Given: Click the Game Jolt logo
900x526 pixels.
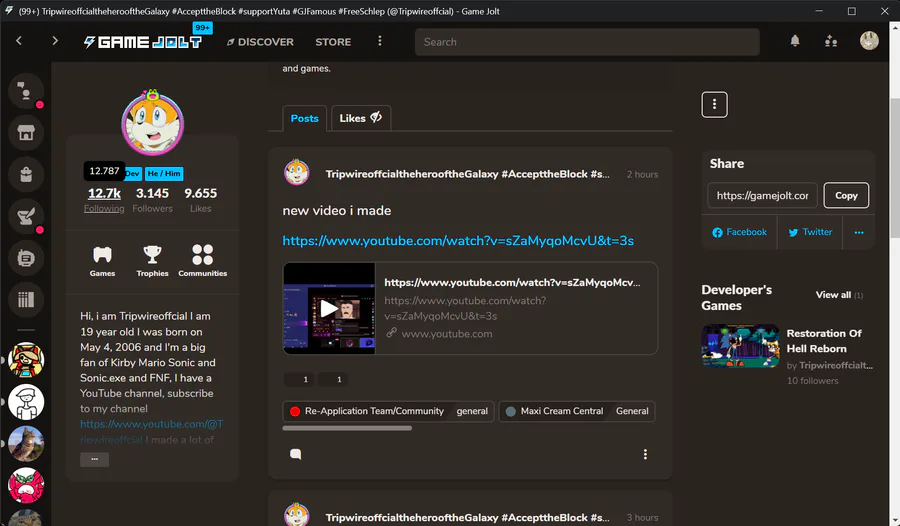Looking at the screenshot, I should [x=143, y=42].
